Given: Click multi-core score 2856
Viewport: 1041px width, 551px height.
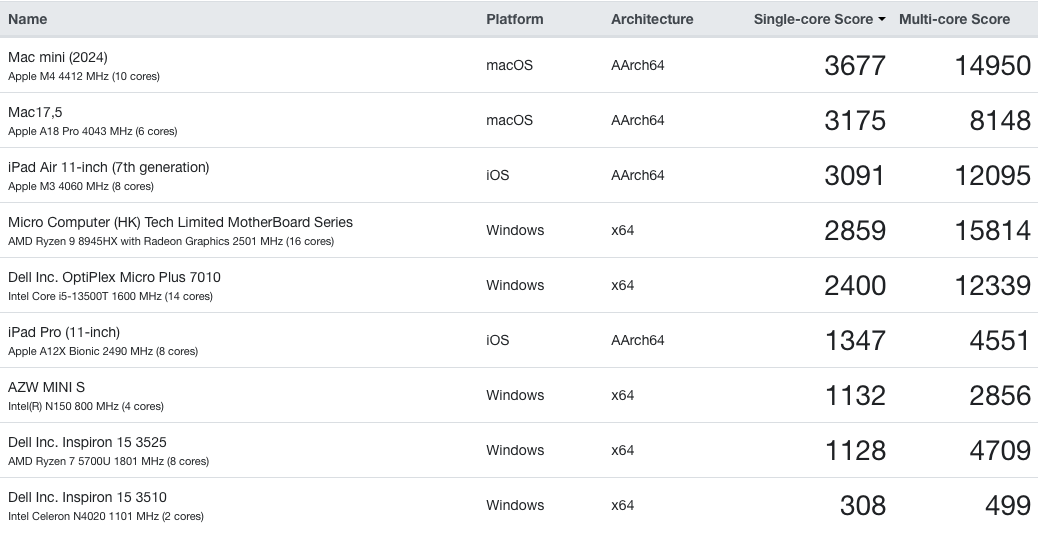Looking at the screenshot, I should 1001,396.
